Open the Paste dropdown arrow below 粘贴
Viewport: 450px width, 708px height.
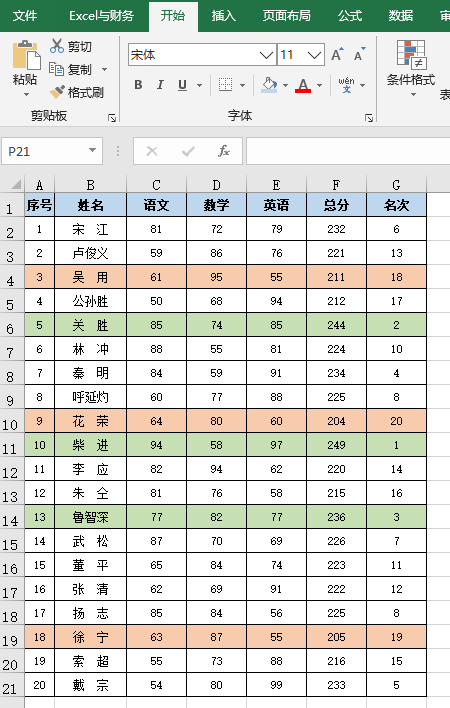coord(26,94)
